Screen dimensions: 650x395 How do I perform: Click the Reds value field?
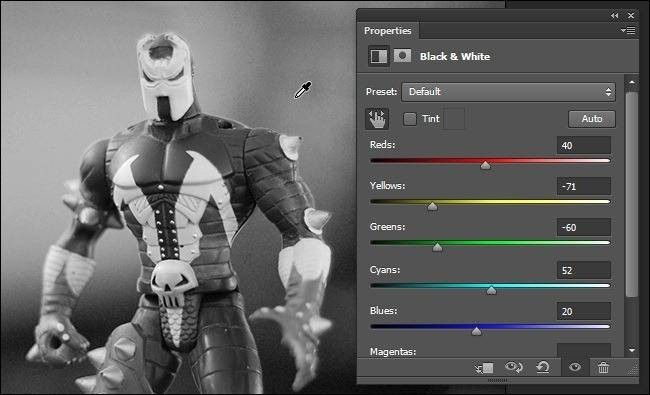[x=584, y=145]
